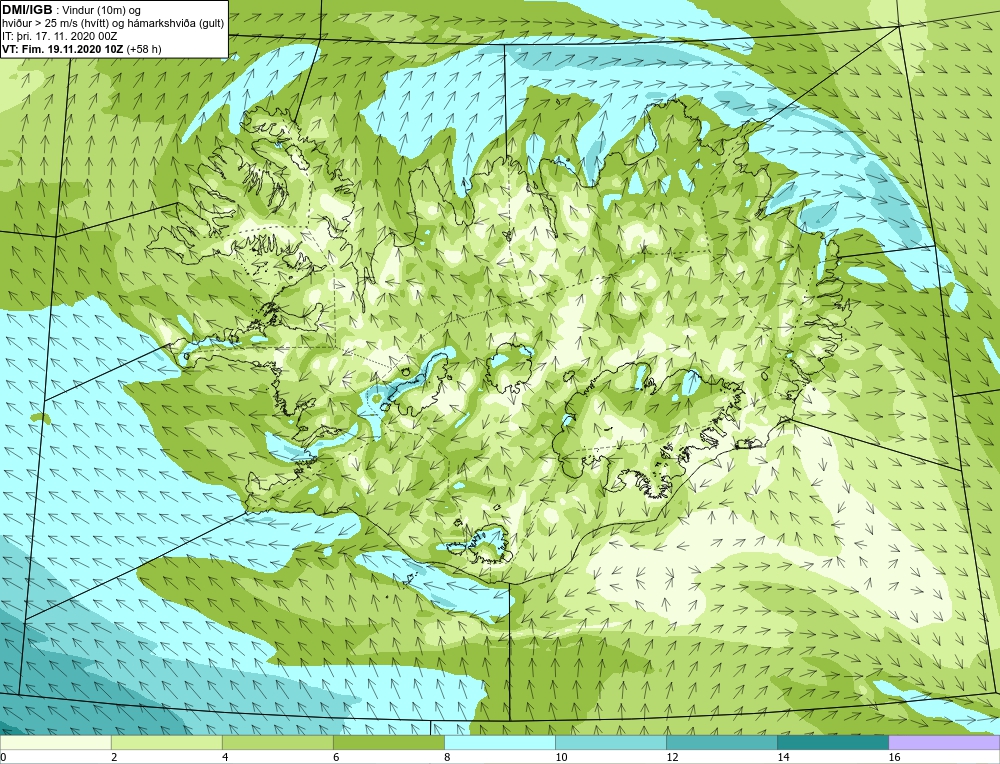Click the 6–8 m/s dark green legend swatch
Screen dimensions: 1000x764
pyautogui.click(x=388, y=742)
